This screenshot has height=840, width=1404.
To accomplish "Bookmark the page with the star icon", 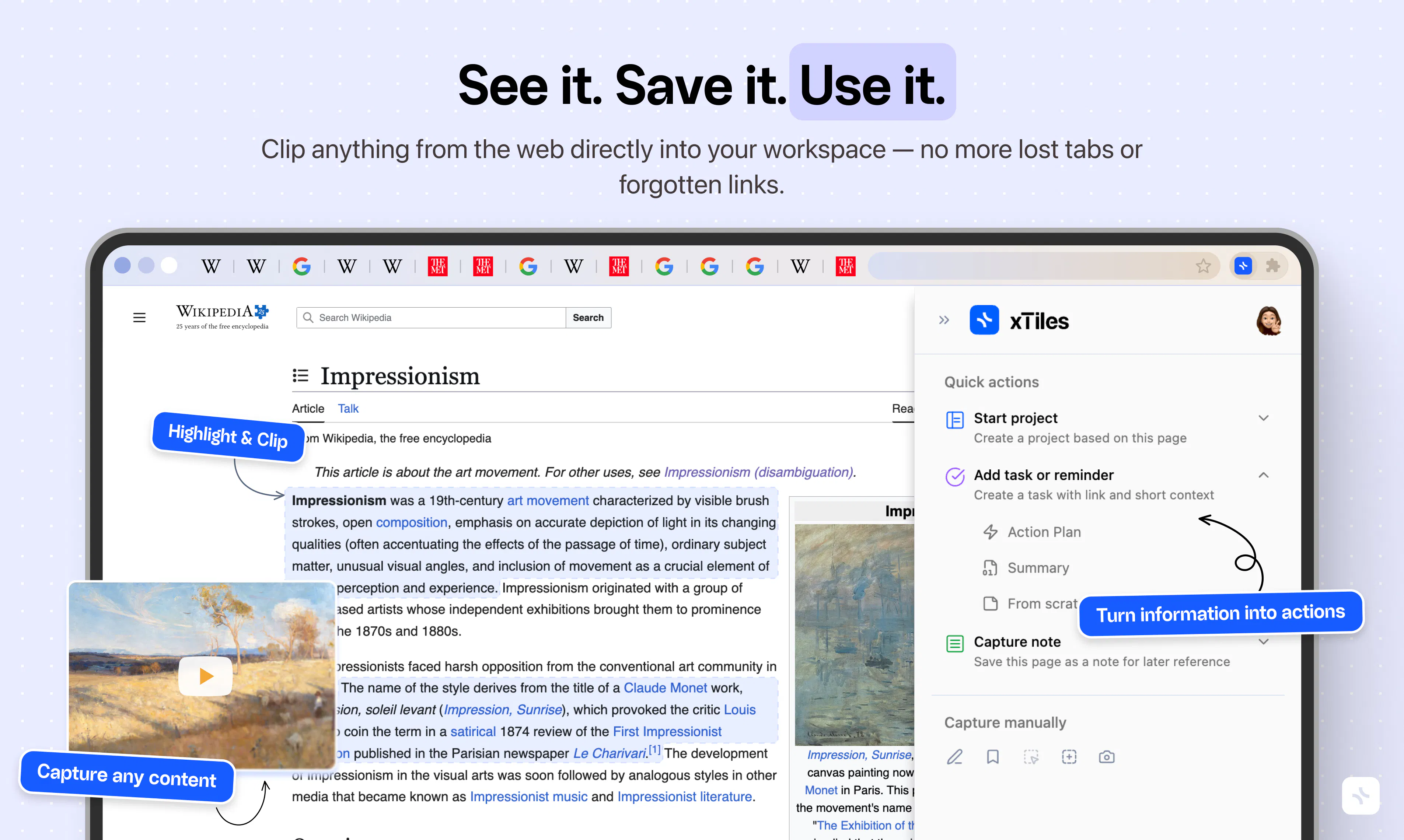I will [x=1204, y=266].
